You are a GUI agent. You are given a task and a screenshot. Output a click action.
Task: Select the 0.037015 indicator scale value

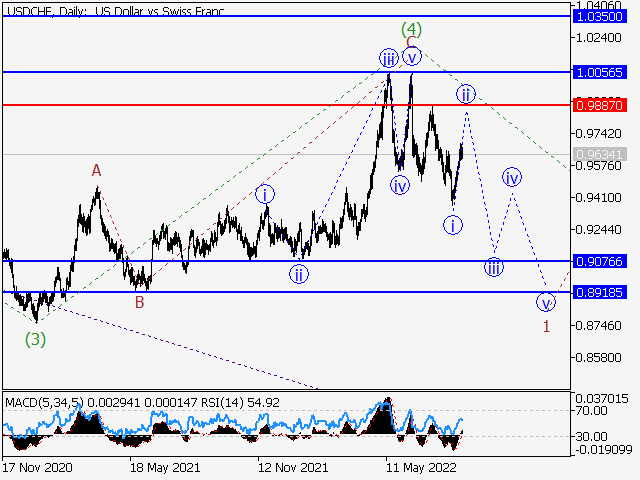click(602, 399)
